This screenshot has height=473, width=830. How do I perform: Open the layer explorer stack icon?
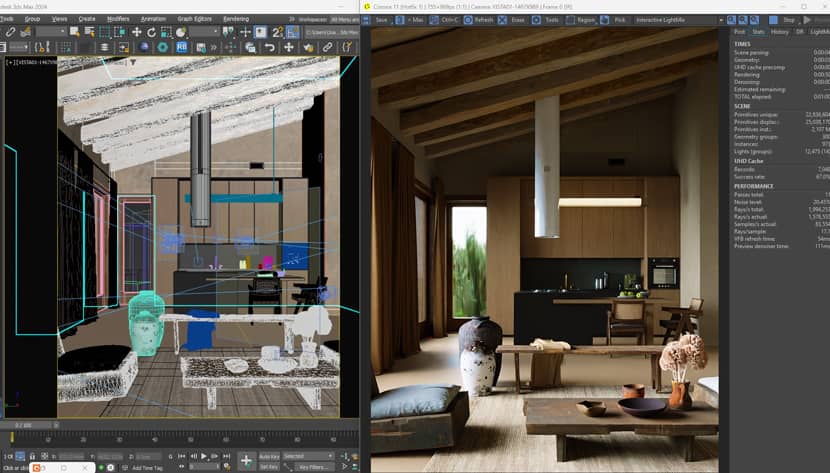(104, 47)
